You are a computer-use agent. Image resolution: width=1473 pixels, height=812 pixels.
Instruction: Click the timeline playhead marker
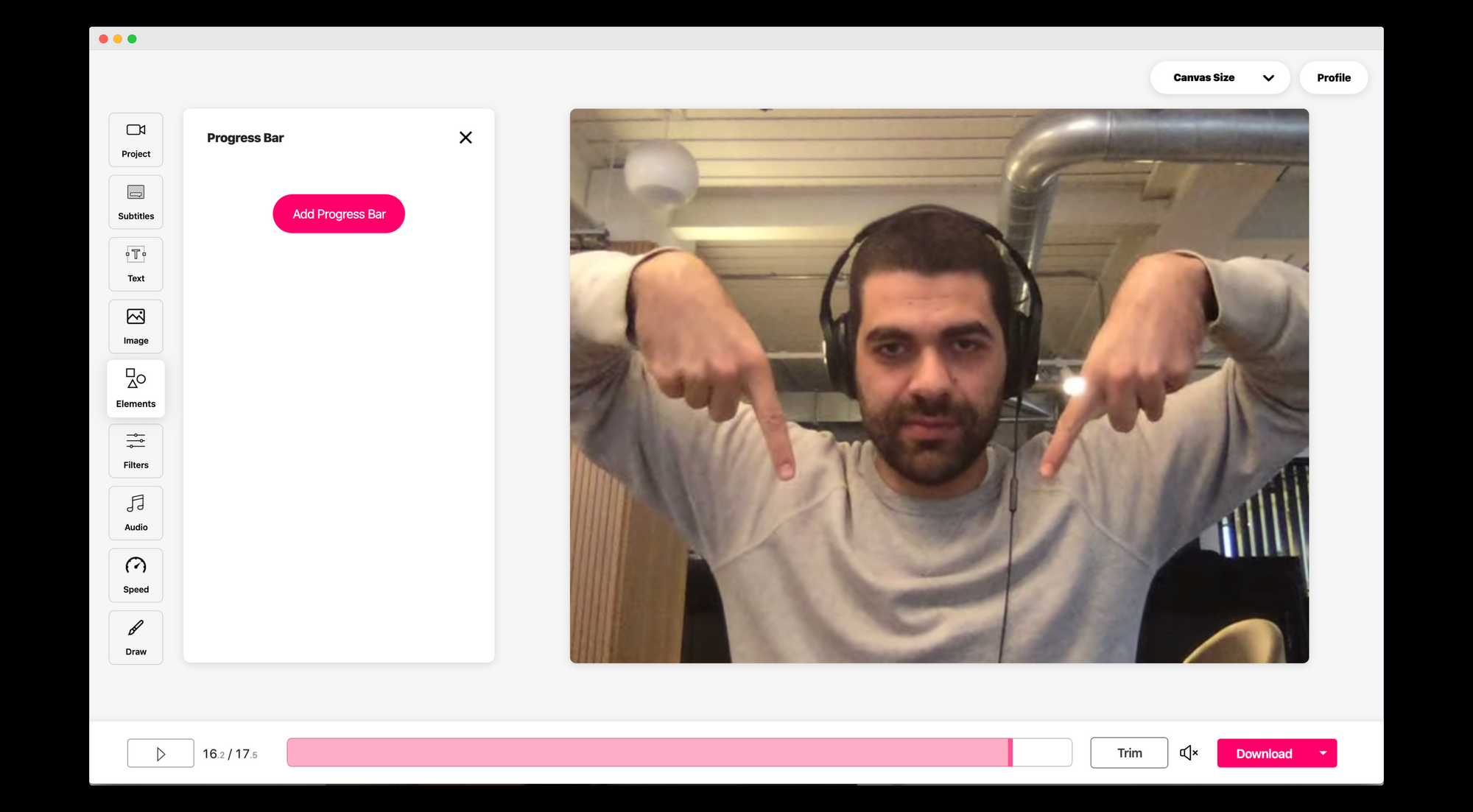[1010, 753]
